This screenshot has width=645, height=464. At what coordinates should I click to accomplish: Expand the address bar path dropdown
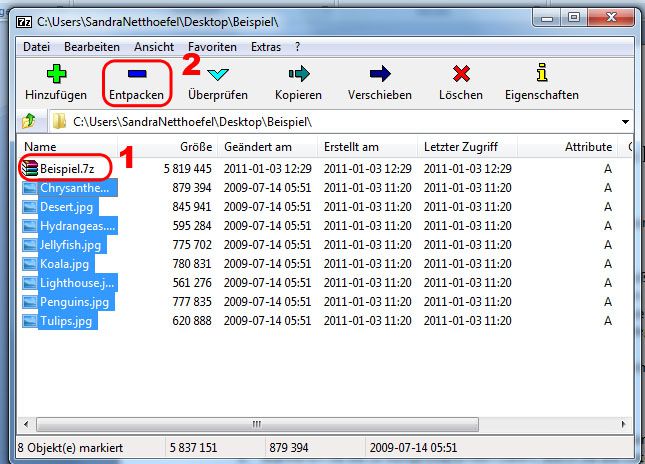[625, 122]
